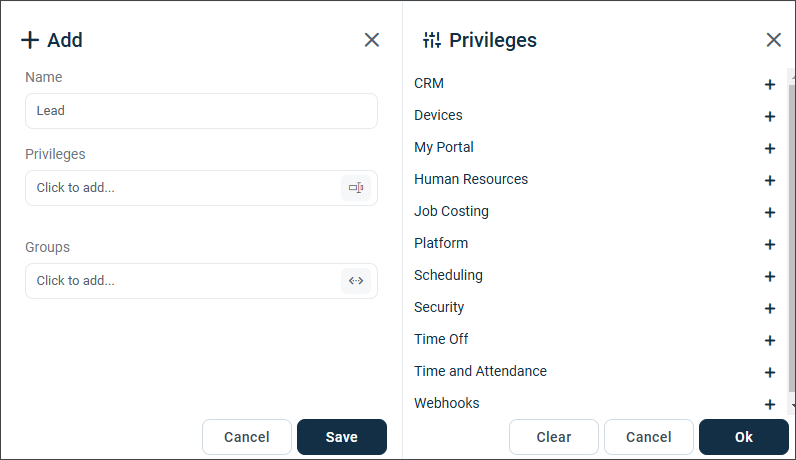The width and height of the screenshot is (796, 460).
Task: Expand Devices privileges with plus icon
Action: tap(770, 116)
